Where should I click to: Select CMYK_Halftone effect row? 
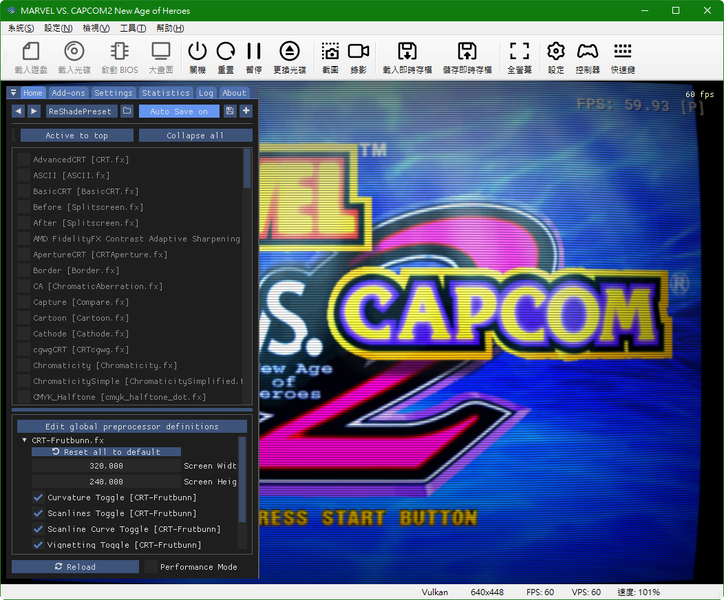point(120,397)
